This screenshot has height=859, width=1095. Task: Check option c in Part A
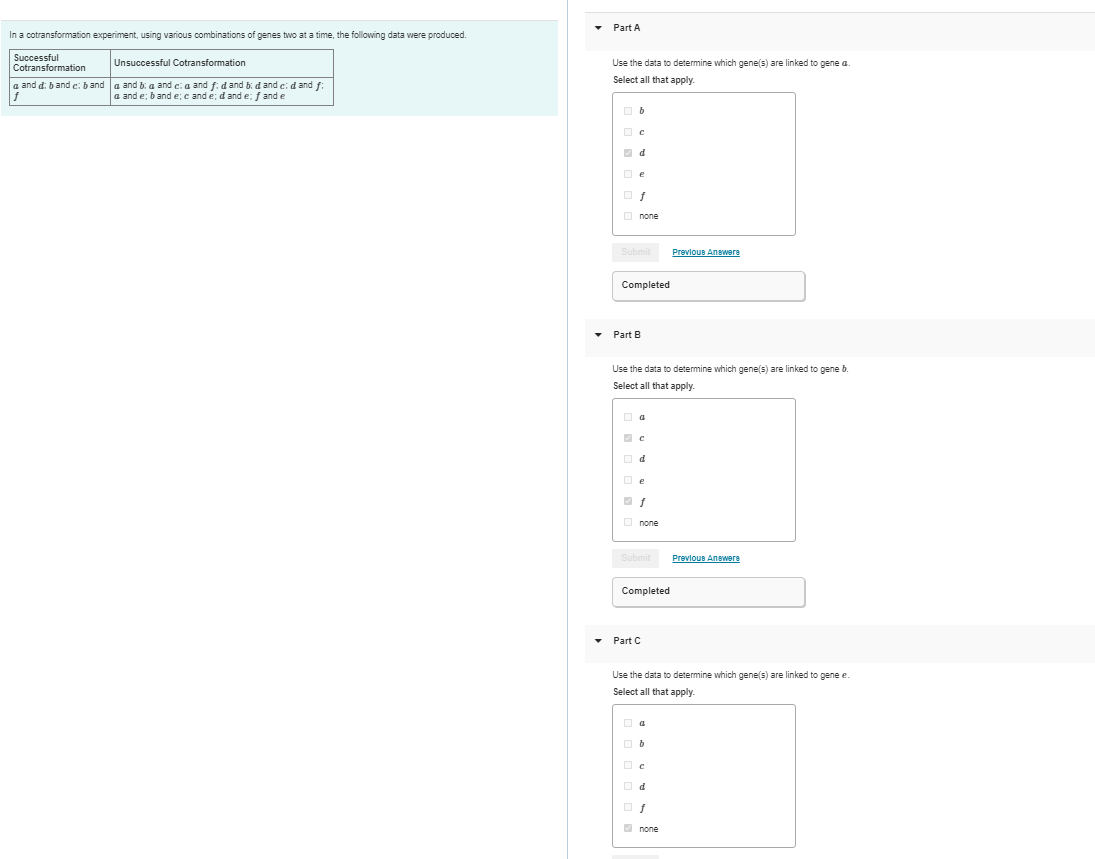point(628,132)
